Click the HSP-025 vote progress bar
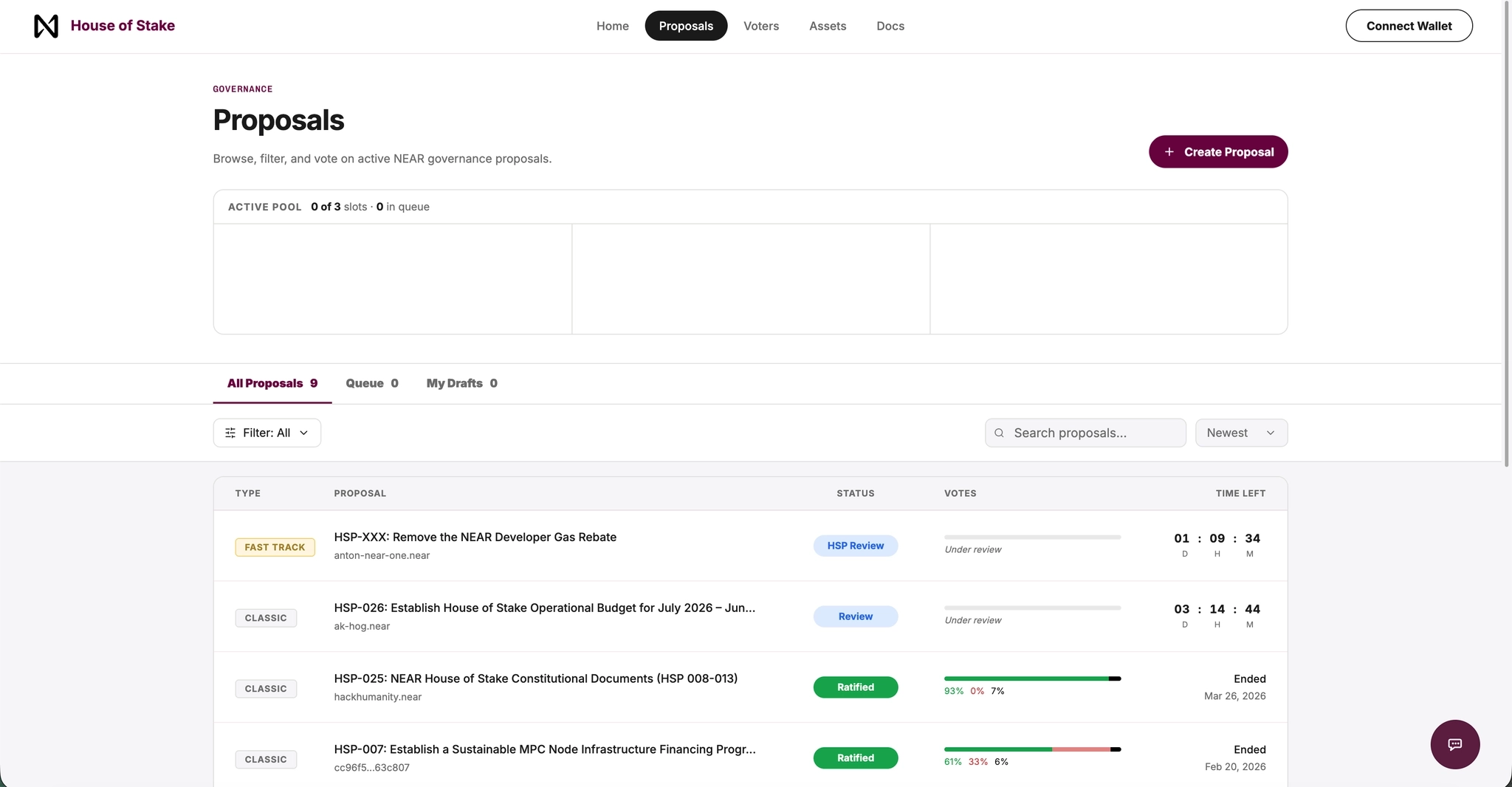This screenshot has height=787, width=1512. click(1032, 678)
